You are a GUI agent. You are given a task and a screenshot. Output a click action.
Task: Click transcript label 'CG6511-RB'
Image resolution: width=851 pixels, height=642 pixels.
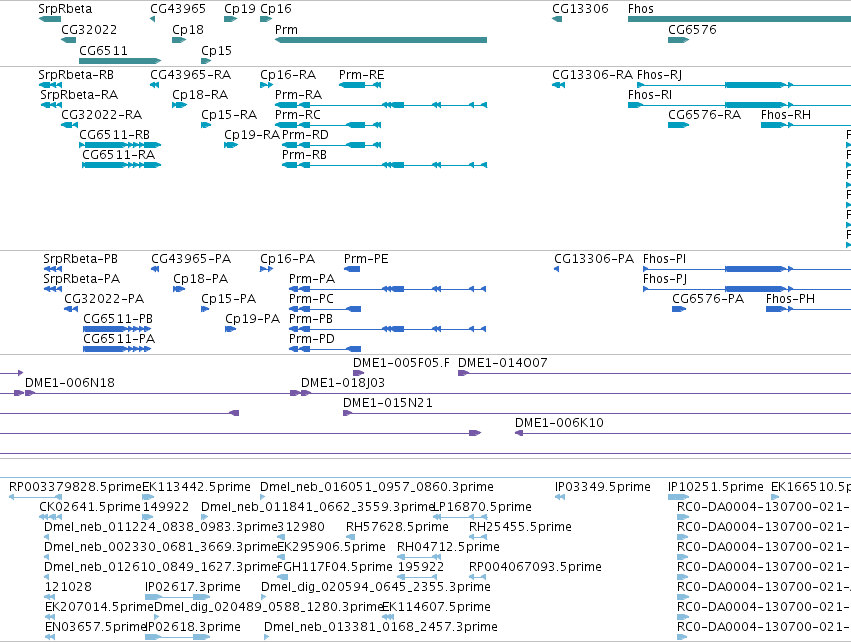pyautogui.click(x=115, y=135)
